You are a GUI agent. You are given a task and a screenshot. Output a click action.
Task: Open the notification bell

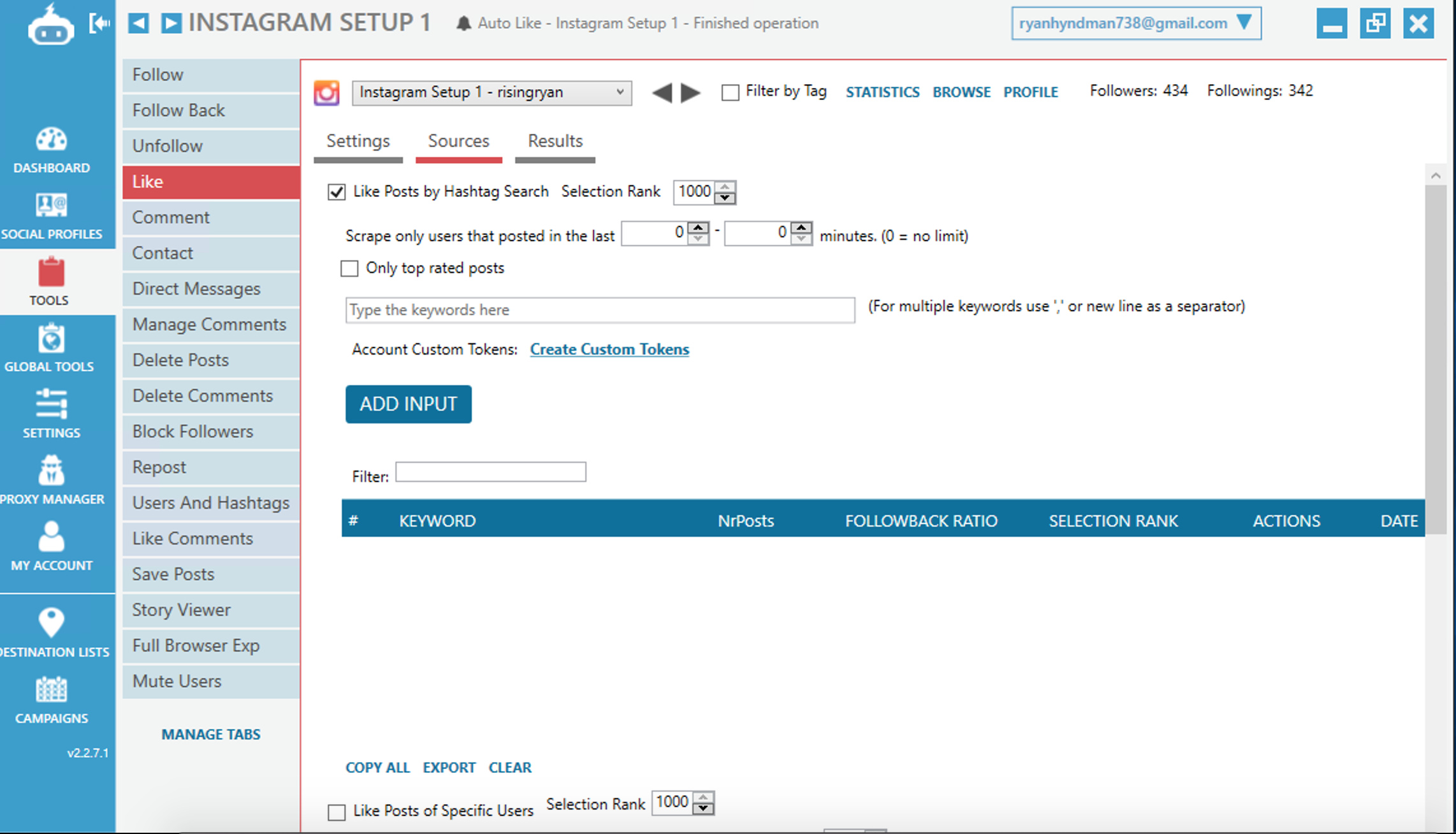pos(464,24)
